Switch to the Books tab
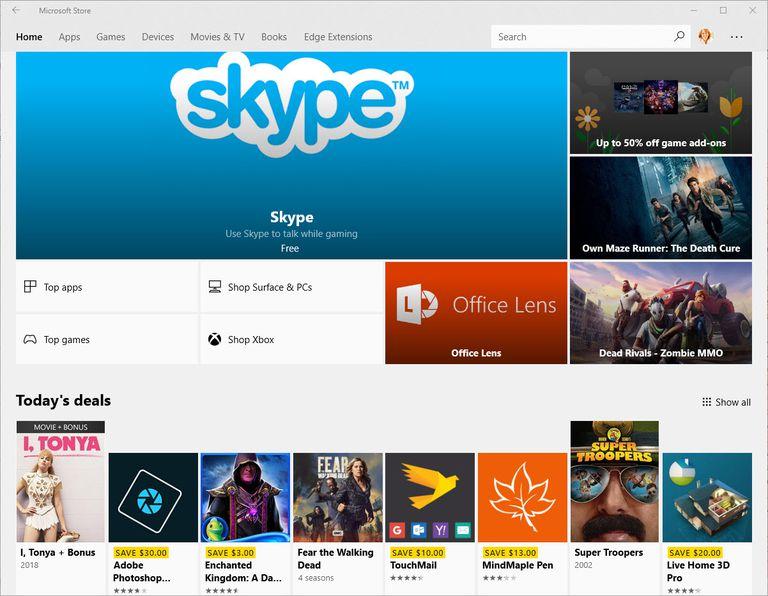 [274, 37]
